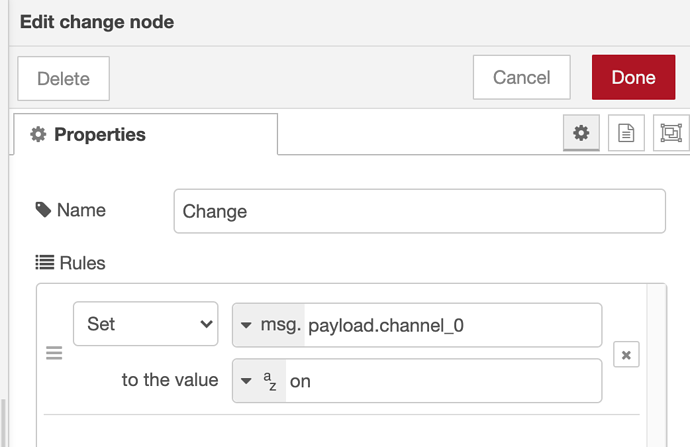
Task: Click the Rules list icon
Action: tap(45, 263)
